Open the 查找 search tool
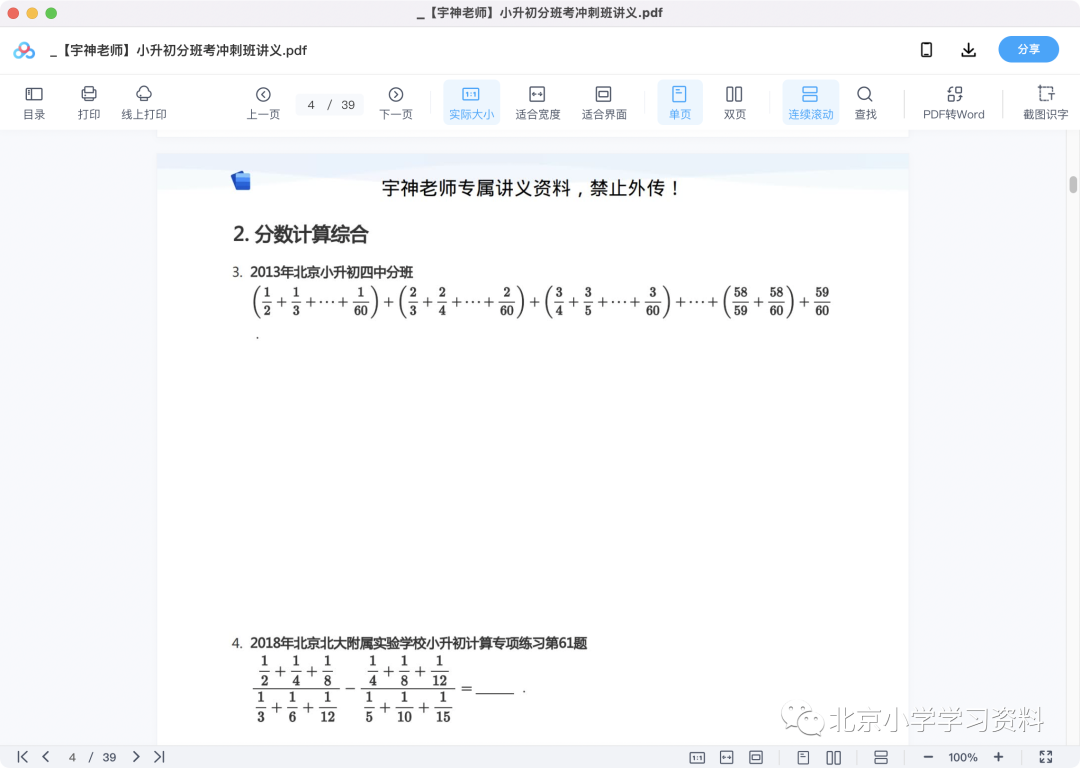This screenshot has height=768, width=1080. [865, 103]
